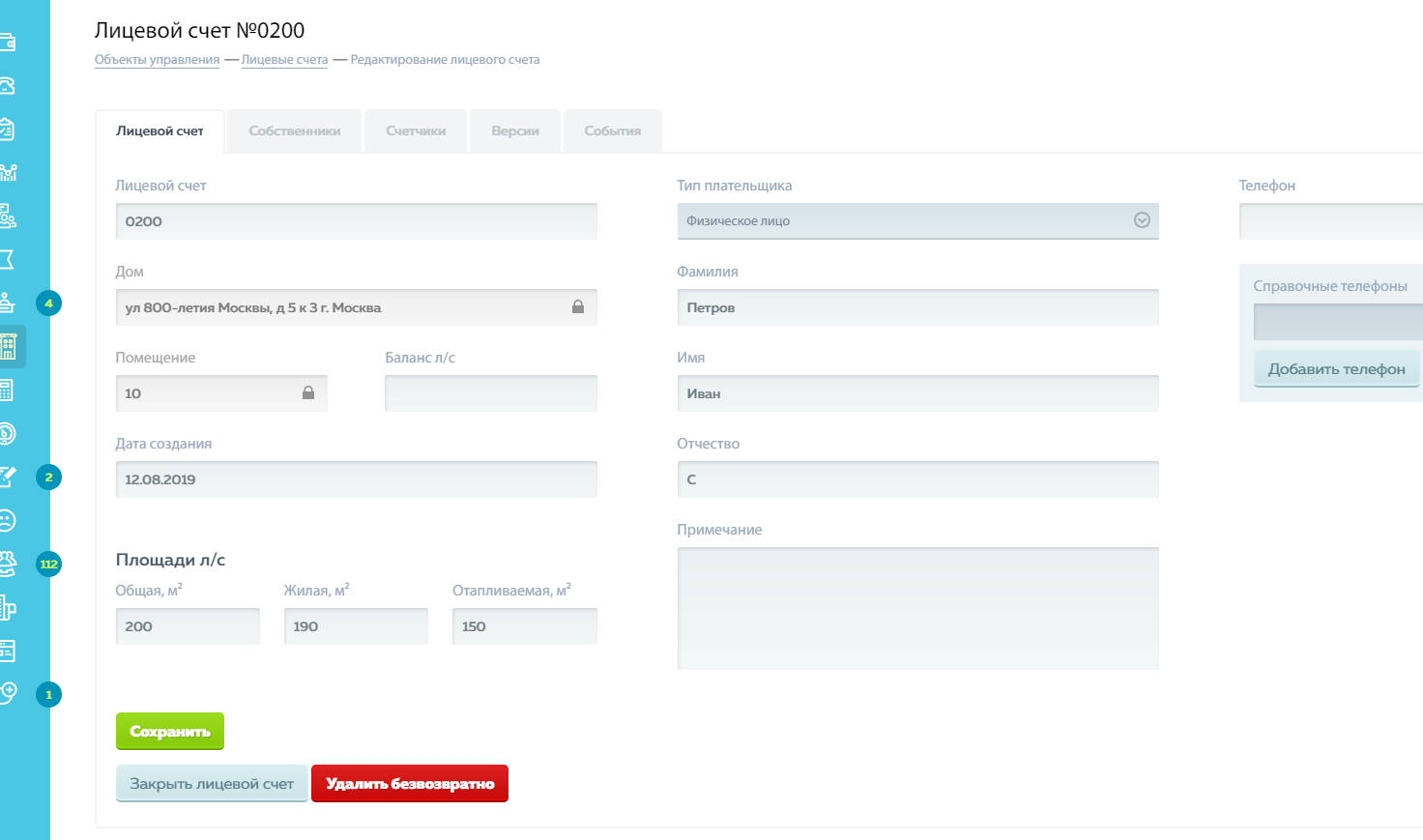Open the calculator icon in sidebar
Screen dimensions: 1423x840
[x=8, y=391]
